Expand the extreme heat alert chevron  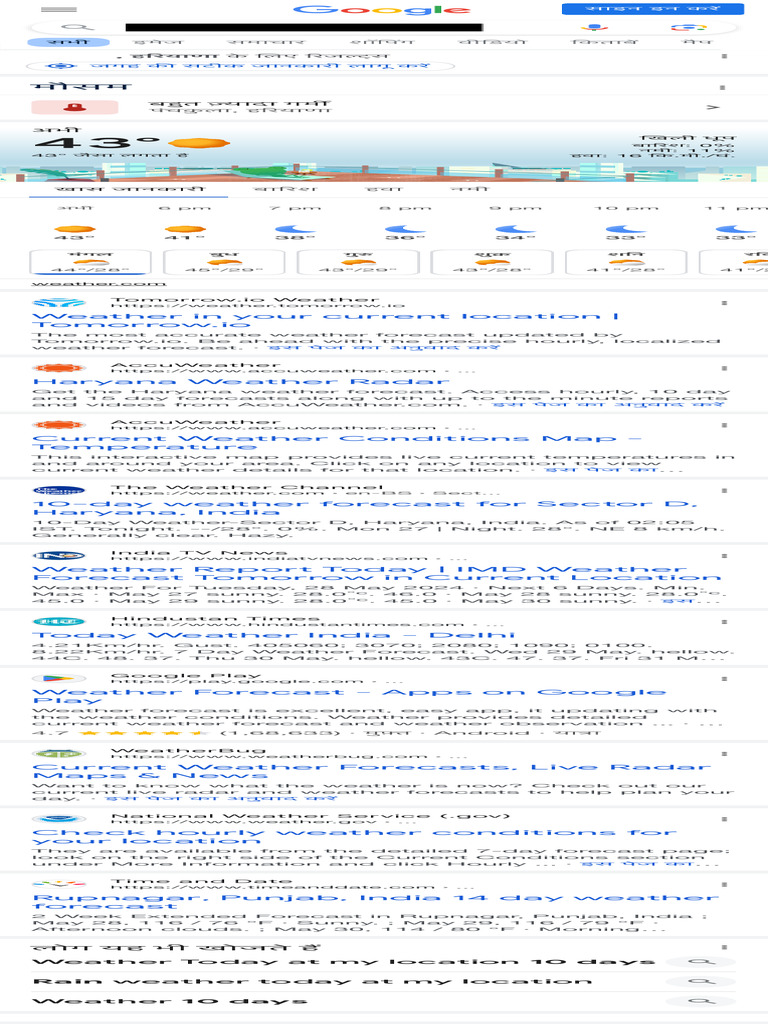712,106
